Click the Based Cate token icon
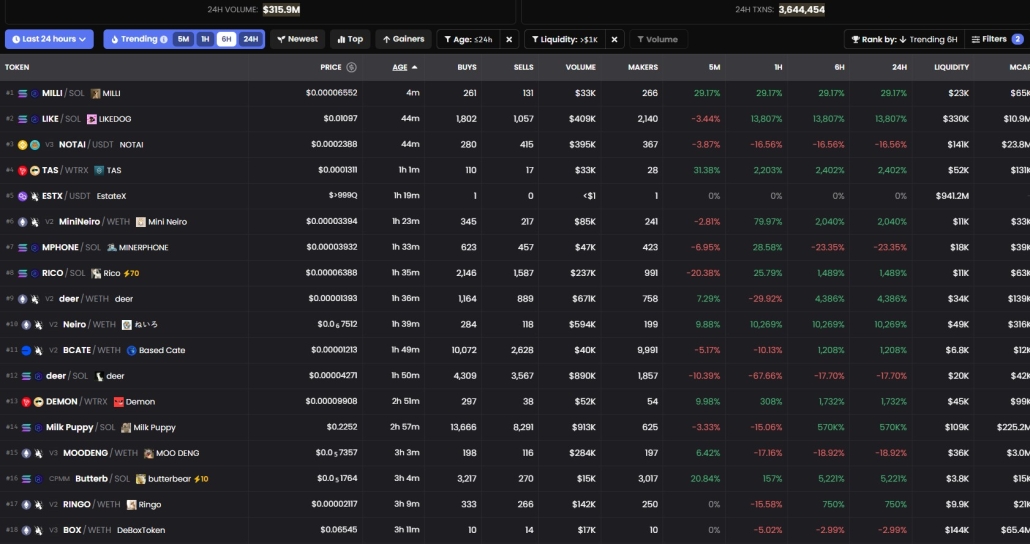 (x=131, y=350)
